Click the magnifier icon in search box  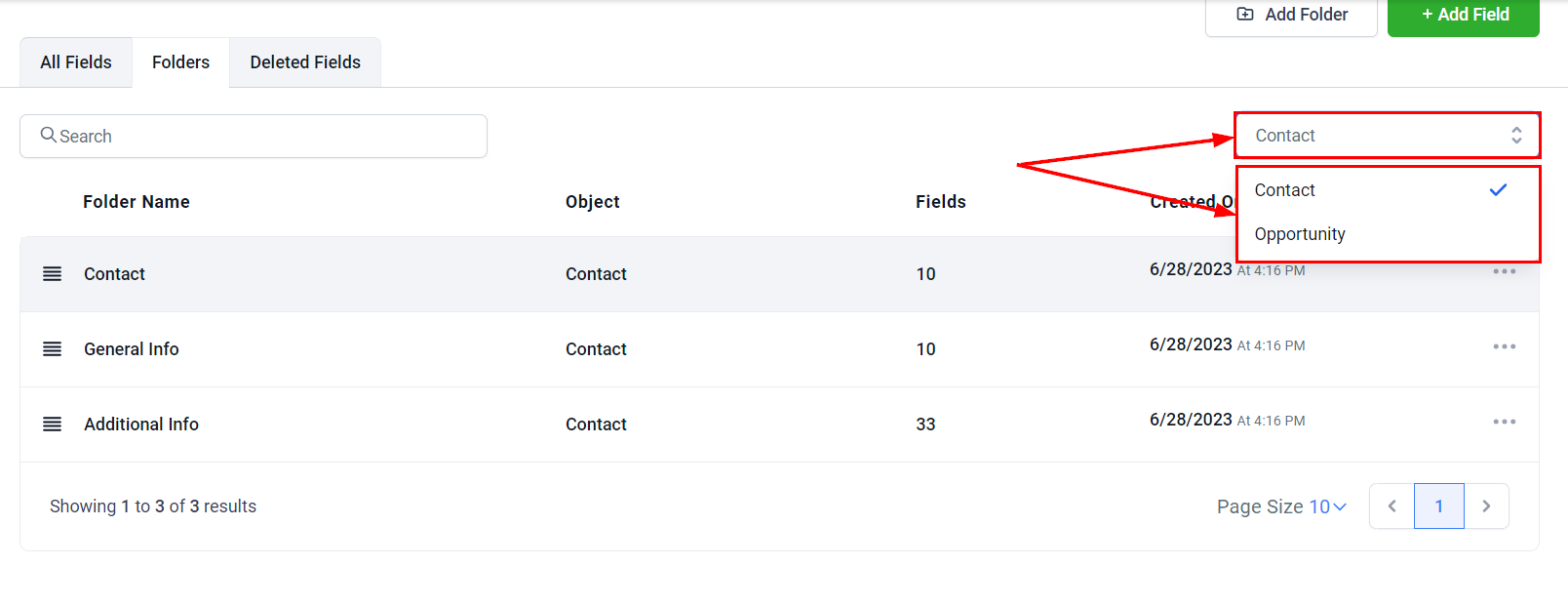pos(48,136)
